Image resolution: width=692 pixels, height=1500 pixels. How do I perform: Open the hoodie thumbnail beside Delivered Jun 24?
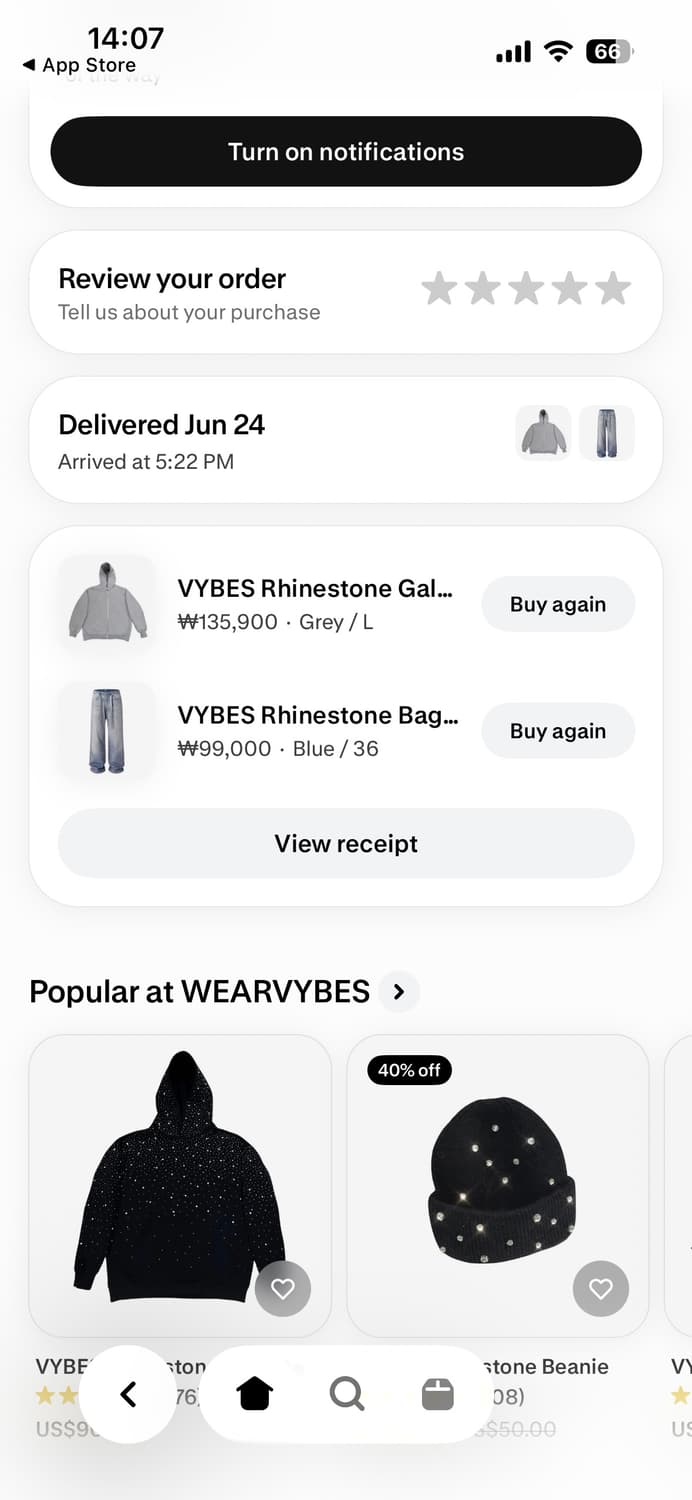point(543,432)
